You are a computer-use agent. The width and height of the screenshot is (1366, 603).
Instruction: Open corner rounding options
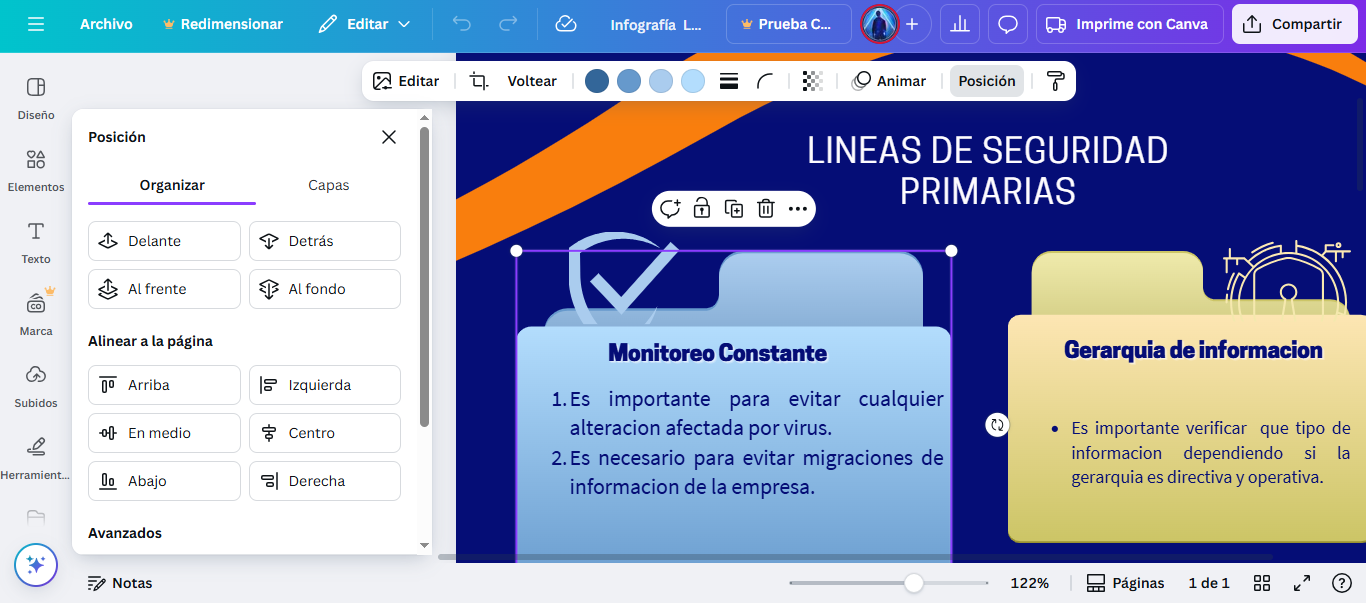click(x=764, y=81)
